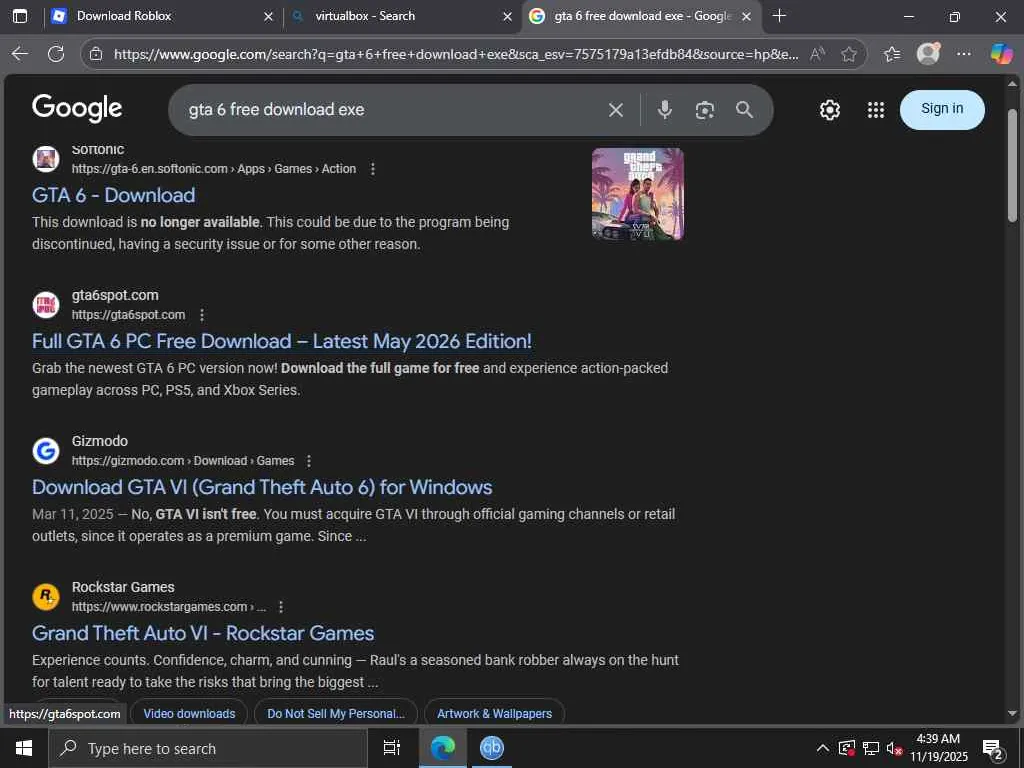Click the scrollbar down arrow
The width and height of the screenshot is (1024, 768).
pyautogui.click(x=1012, y=713)
